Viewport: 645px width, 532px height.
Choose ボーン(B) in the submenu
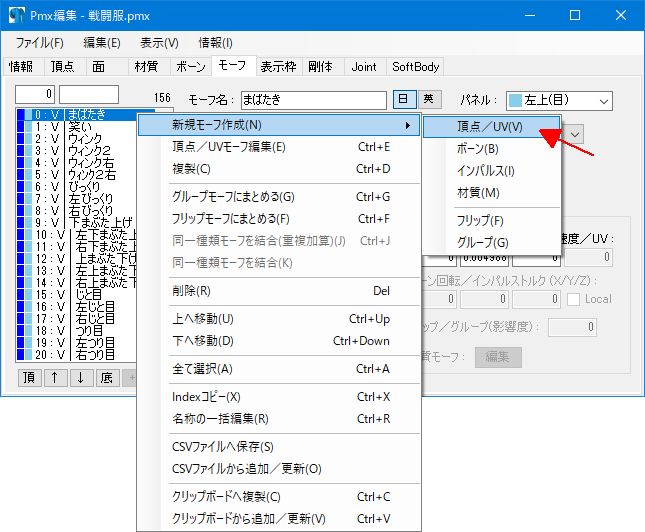point(491,149)
